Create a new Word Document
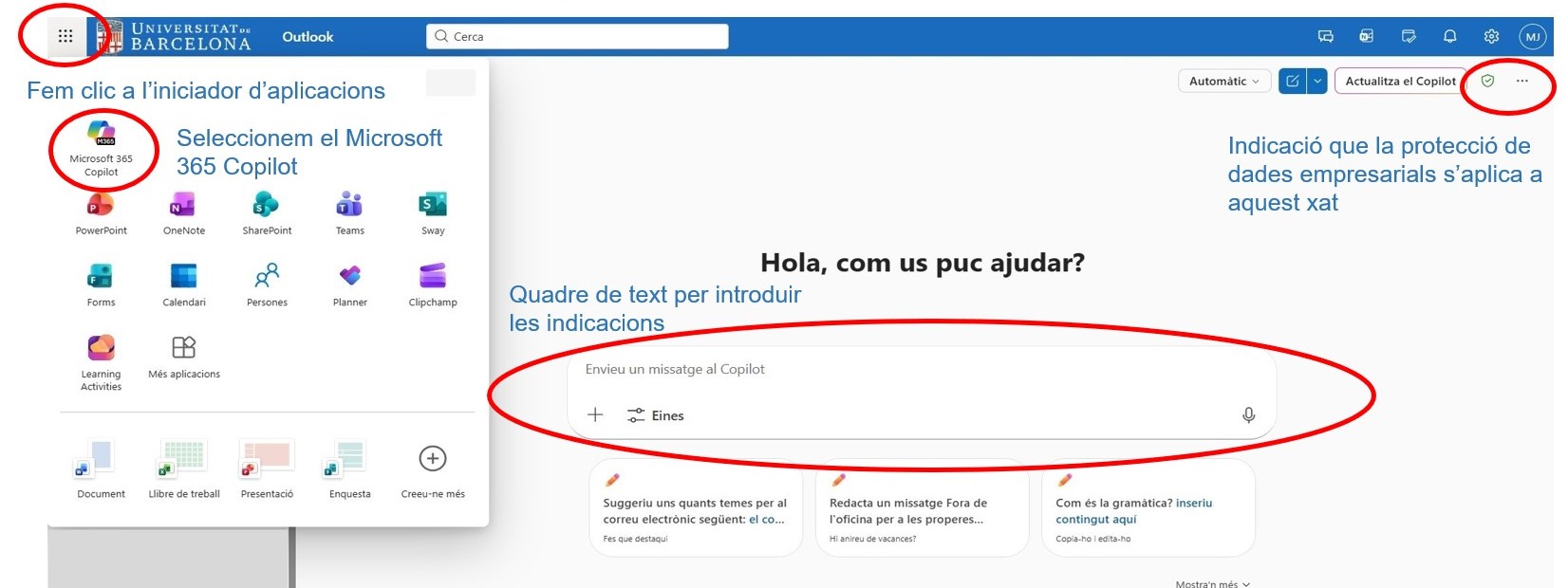This screenshot has height=588, width=1568. pyautogui.click(x=101, y=469)
